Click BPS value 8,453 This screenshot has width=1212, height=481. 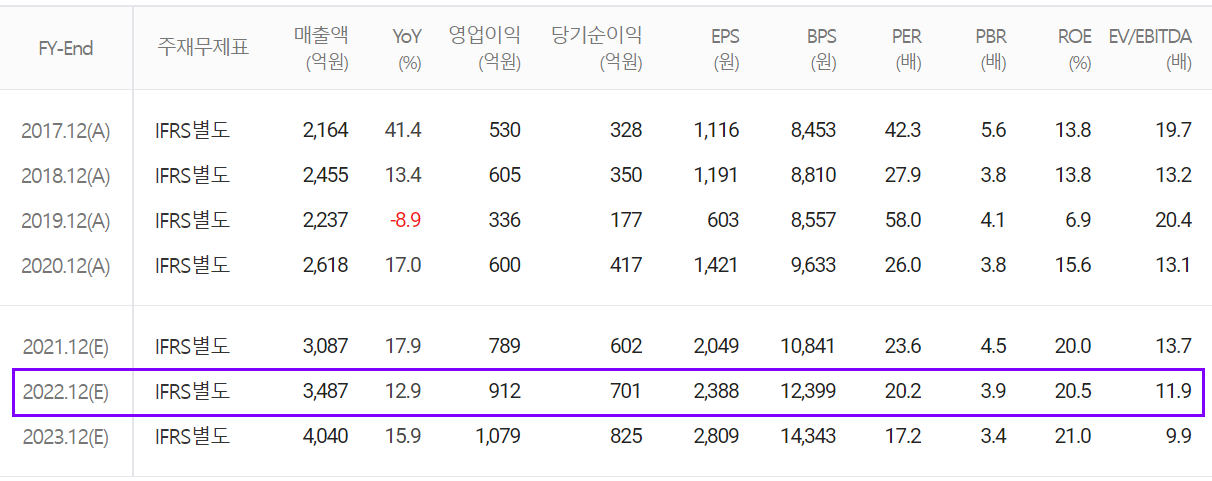click(812, 130)
